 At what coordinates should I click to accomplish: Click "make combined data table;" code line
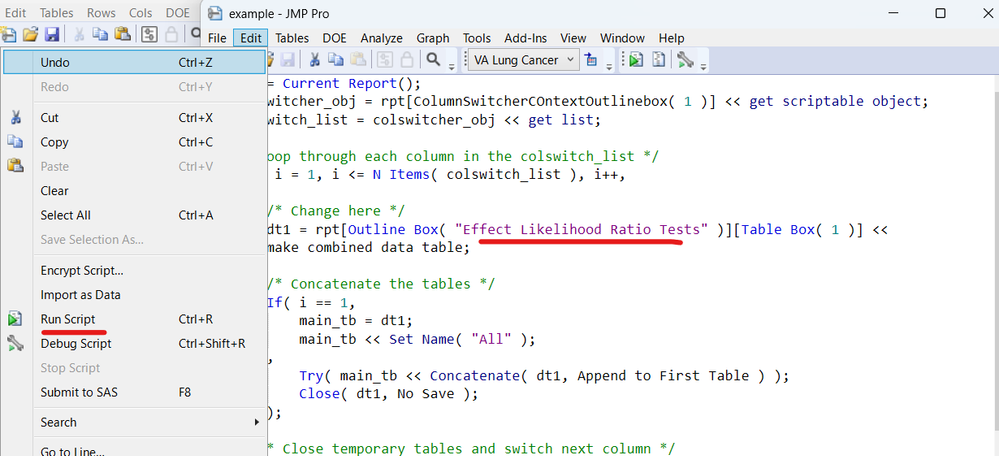368,248
